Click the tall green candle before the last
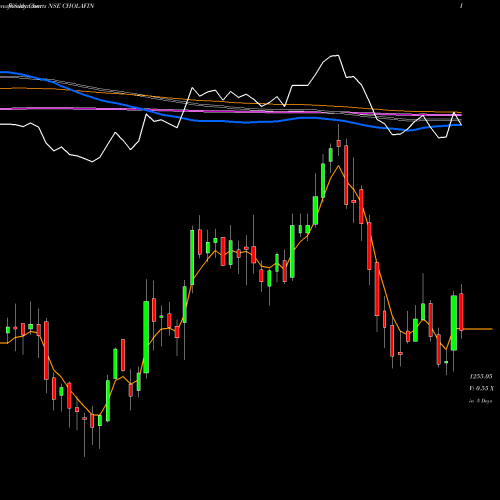The width and height of the screenshot is (500, 500). [454, 323]
